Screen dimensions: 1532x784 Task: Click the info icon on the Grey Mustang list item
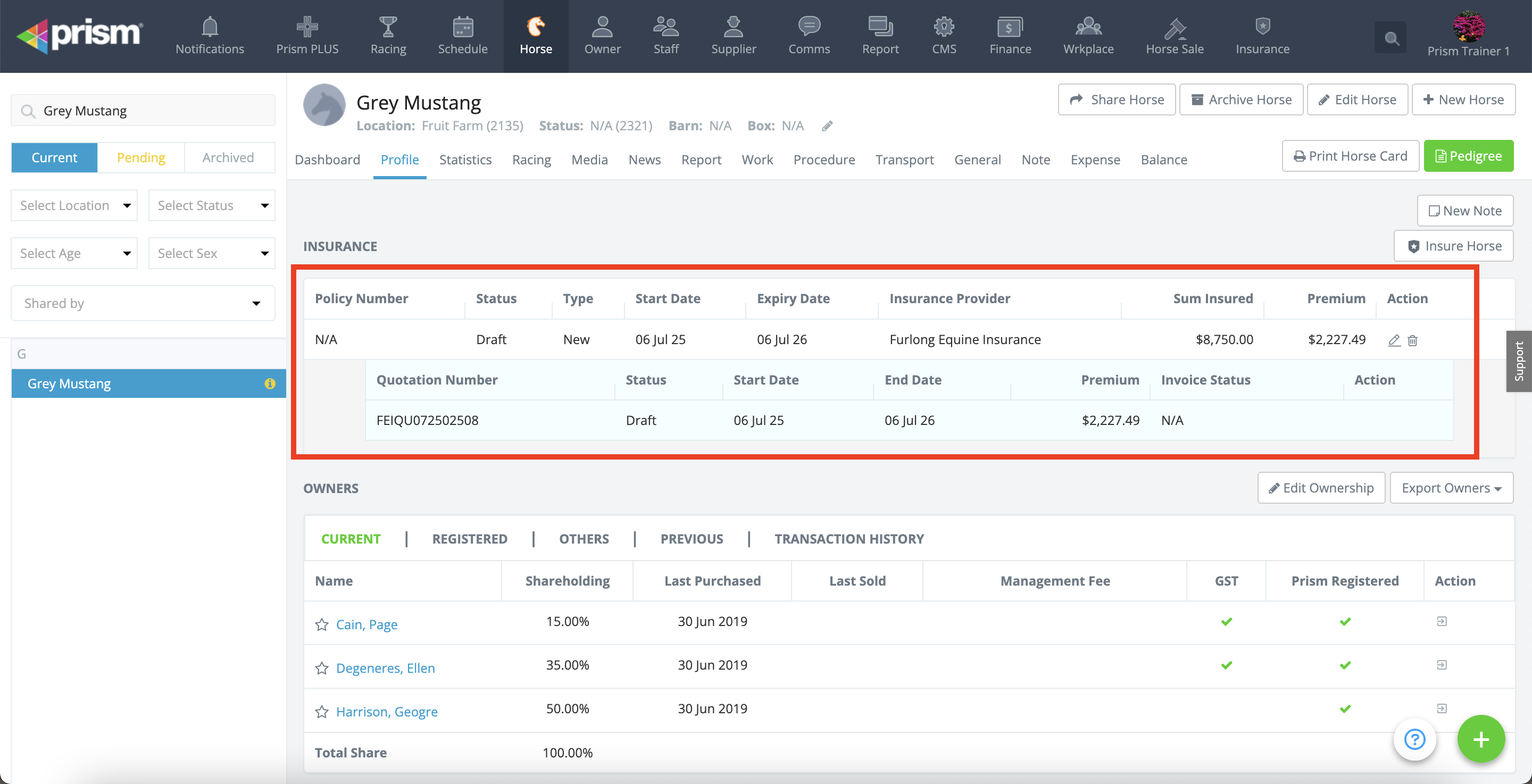pos(270,383)
